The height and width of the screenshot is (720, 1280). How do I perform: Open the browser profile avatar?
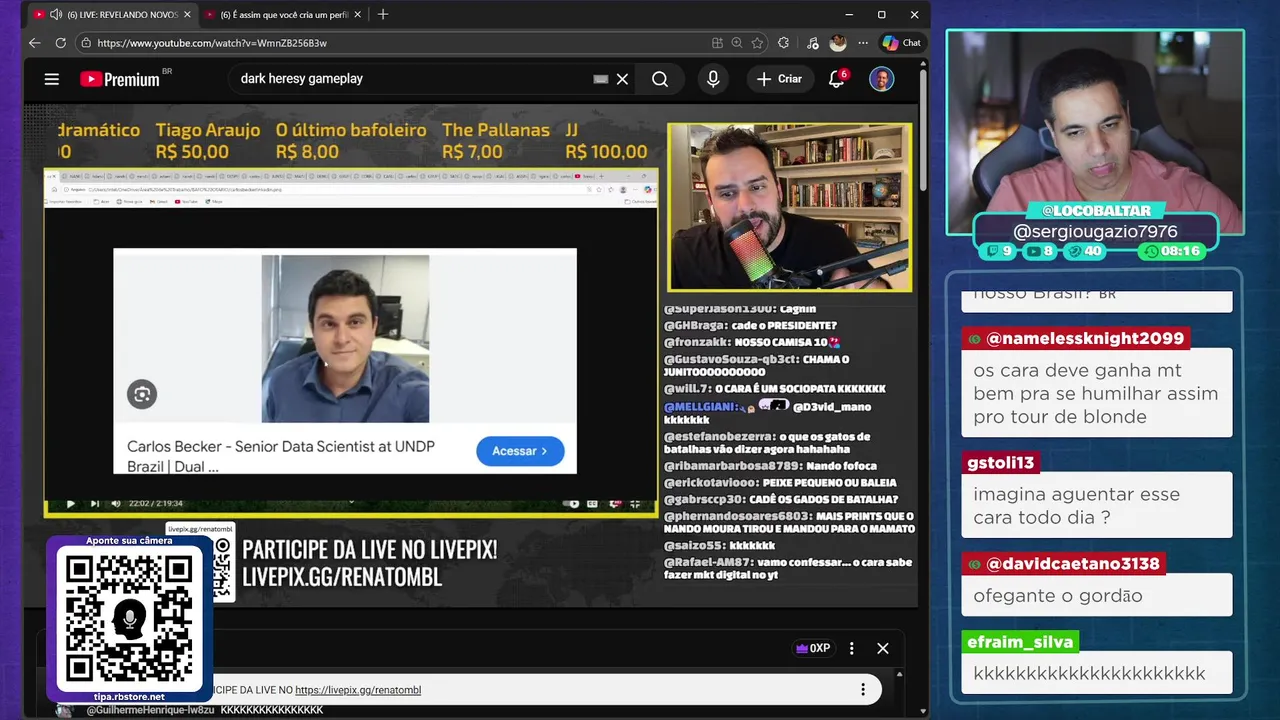pos(838,43)
